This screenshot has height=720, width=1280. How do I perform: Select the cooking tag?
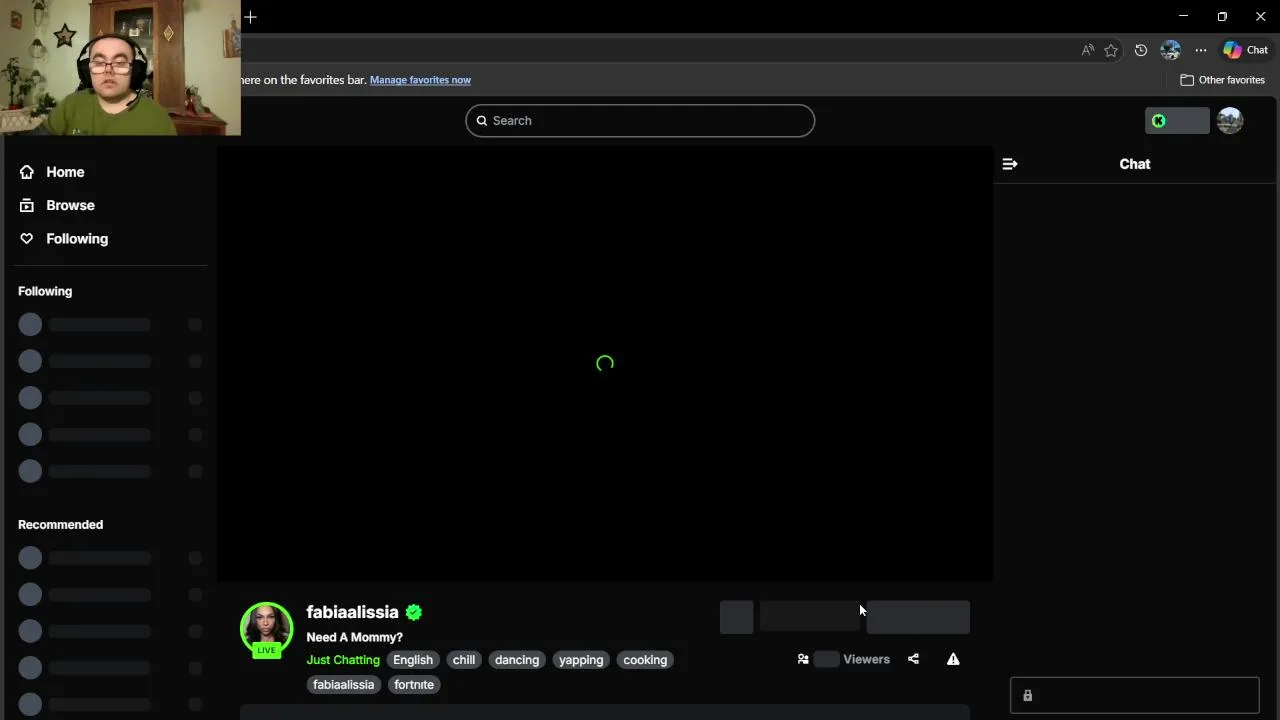(x=645, y=660)
